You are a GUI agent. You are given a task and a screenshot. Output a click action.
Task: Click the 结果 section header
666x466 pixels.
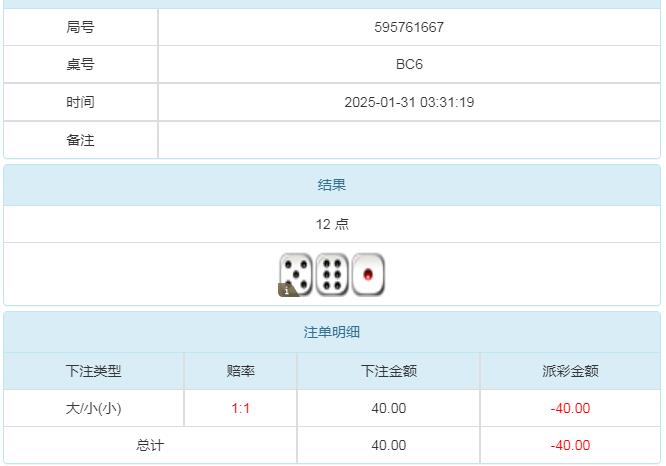tap(332, 185)
